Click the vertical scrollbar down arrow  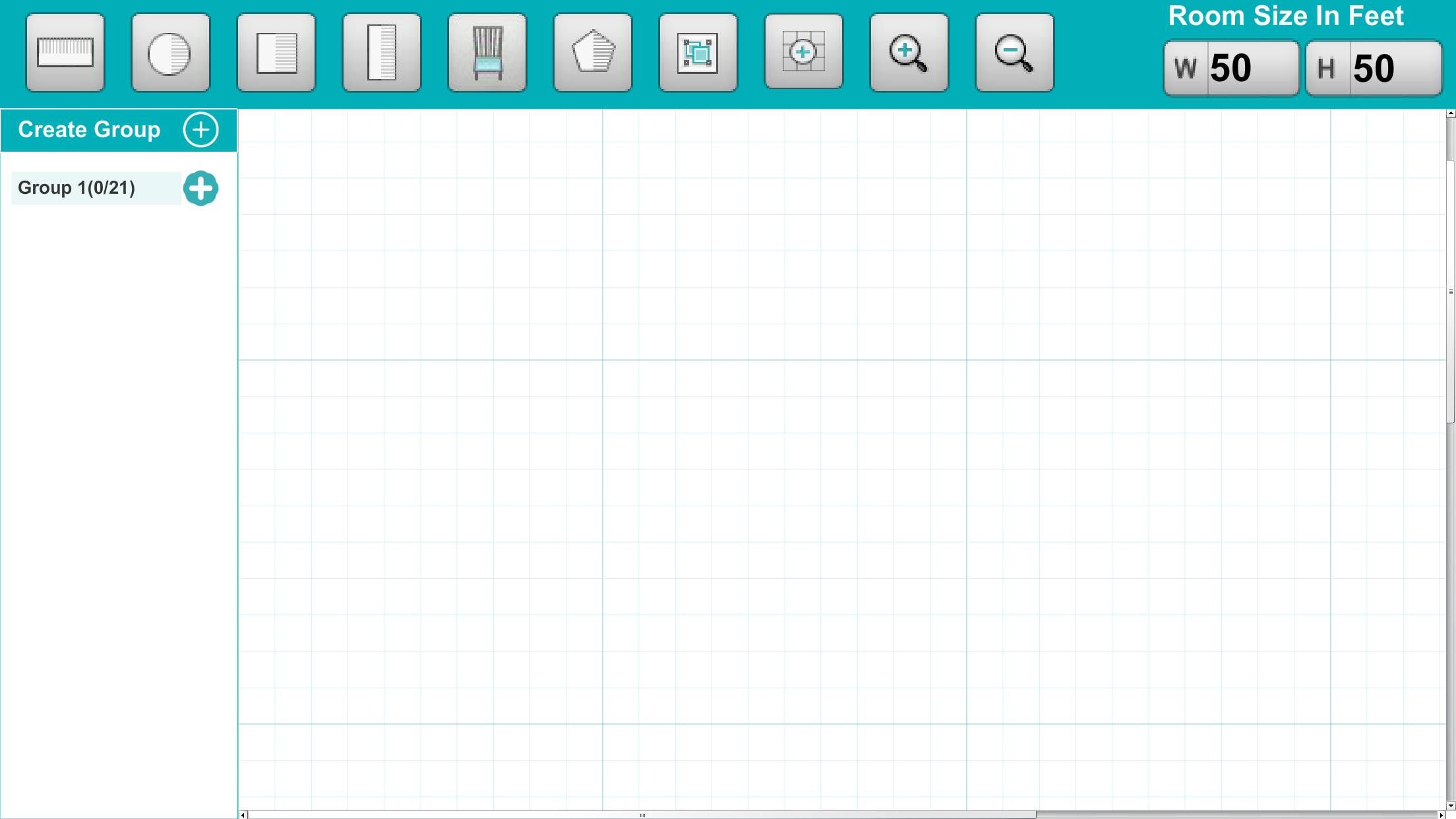(1451, 806)
